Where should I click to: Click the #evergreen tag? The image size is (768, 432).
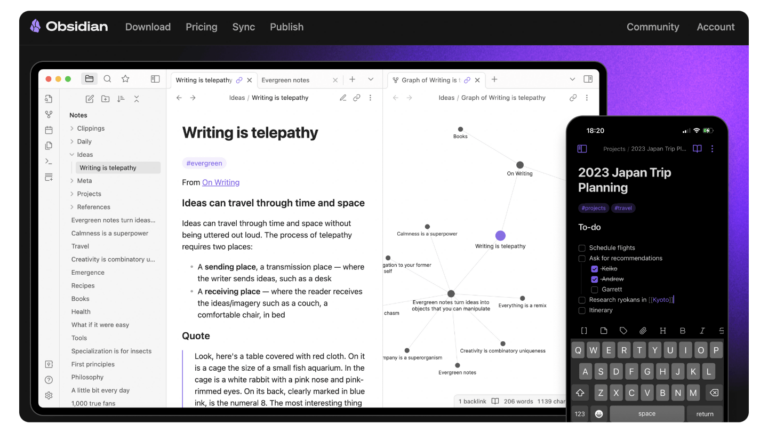click(x=204, y=163)
